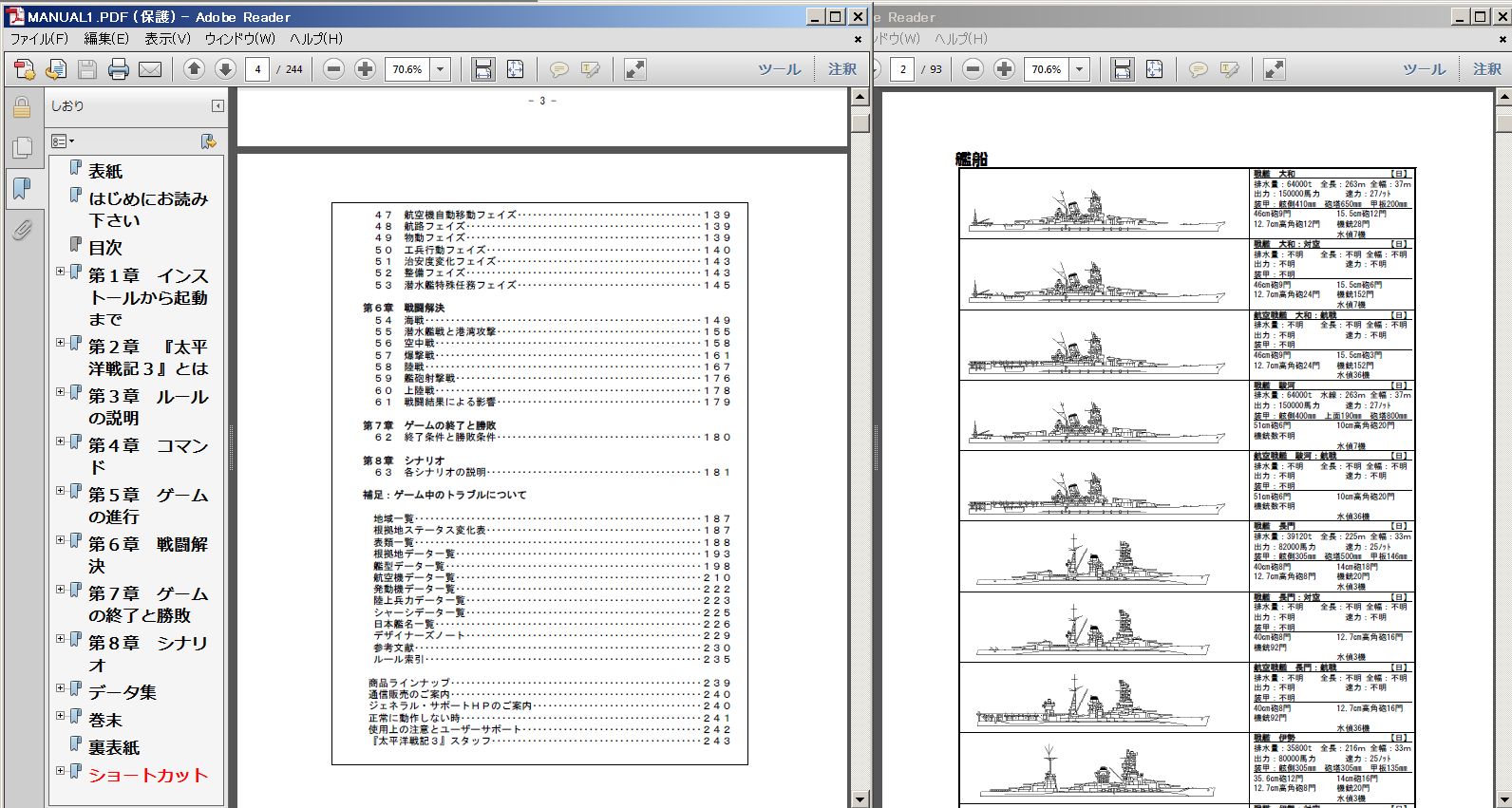Viewport: 1512px width, 808px height.
Task: Open the 注釈 pane in MANUAL1 window
Action: pos(842,69)
